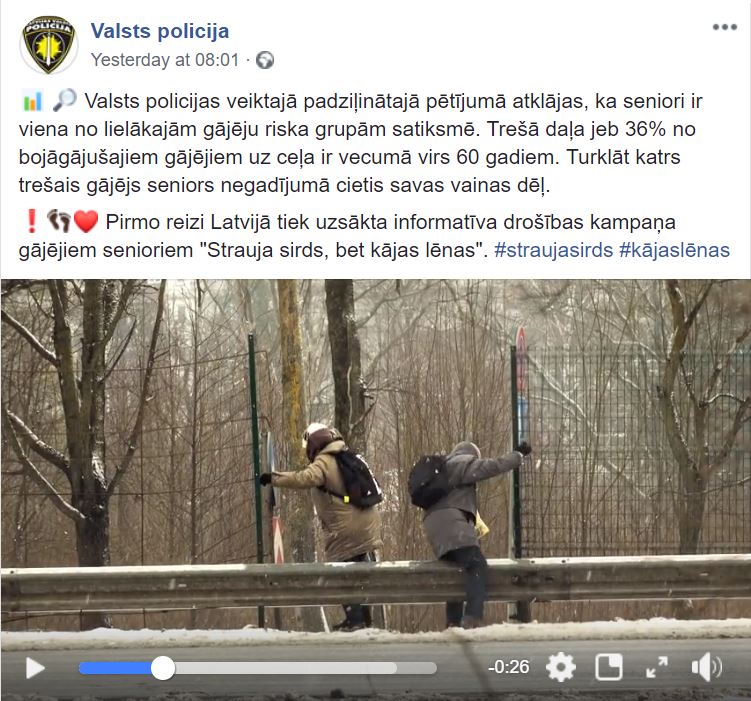The width and height of the screenshot is (751, 701).
Task: Click the Yesterday at 08:01 timestamp
Action: coord(165,60)
